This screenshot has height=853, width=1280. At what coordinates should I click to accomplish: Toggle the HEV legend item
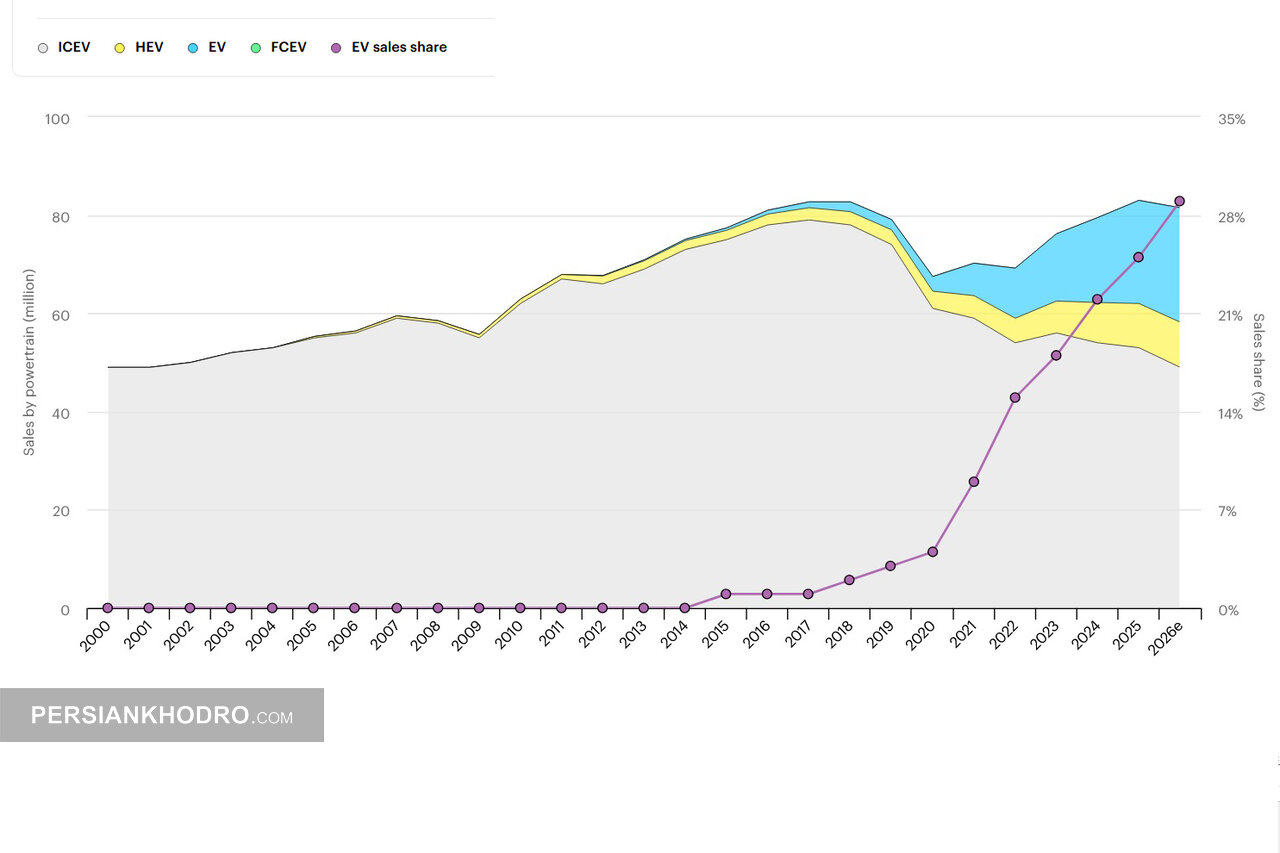tap(140, 47)
